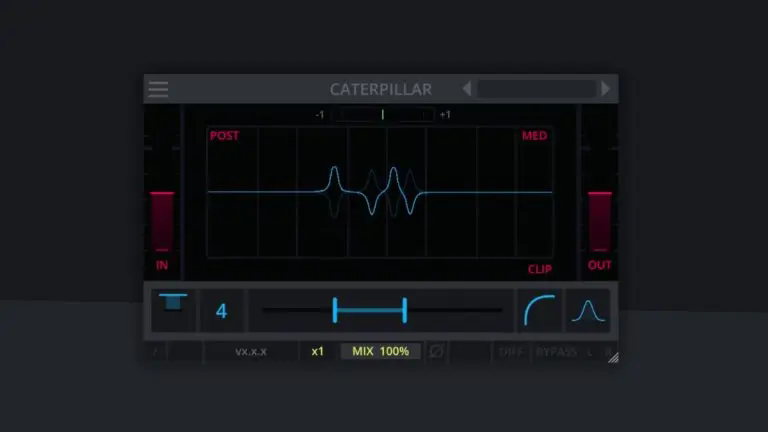This screenshot has height=432, width=768.
Task: Click the OUT level meter
Action: [x=600, y=221]
